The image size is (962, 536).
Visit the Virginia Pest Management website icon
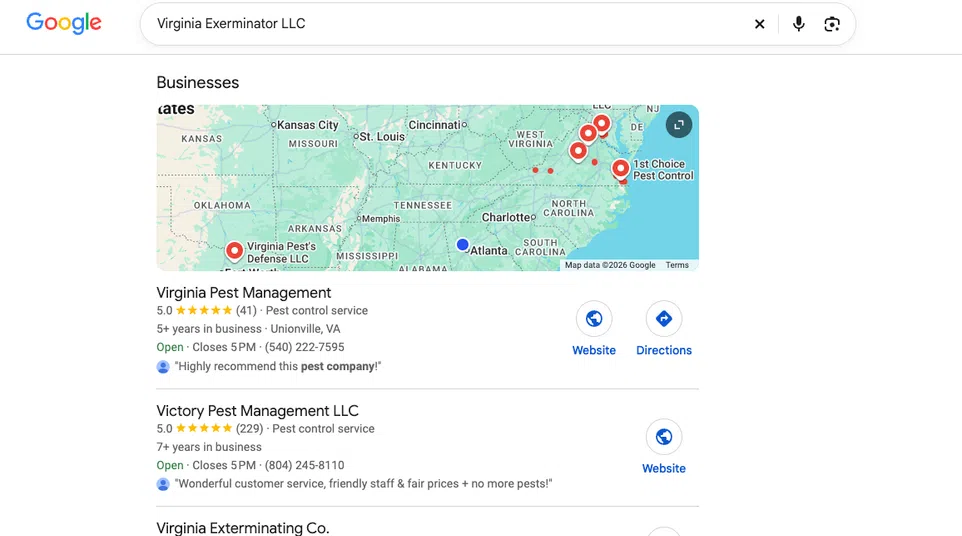pyautogui.click(x=594, y=319)
